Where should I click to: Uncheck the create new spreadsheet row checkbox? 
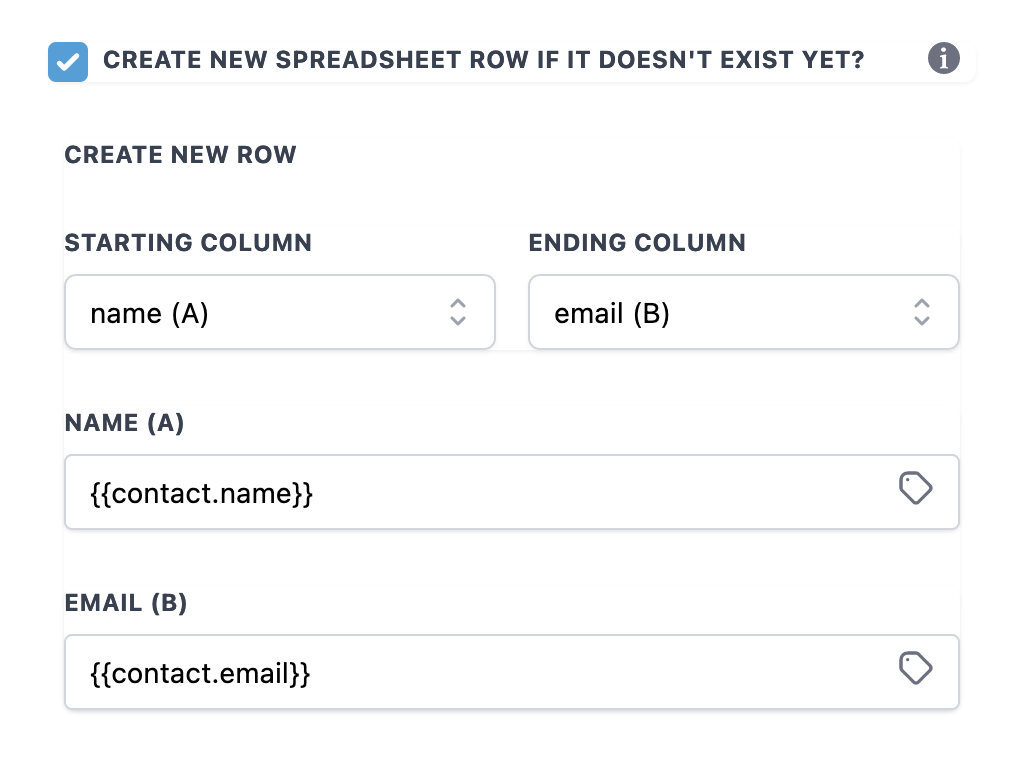pos(68,62)
